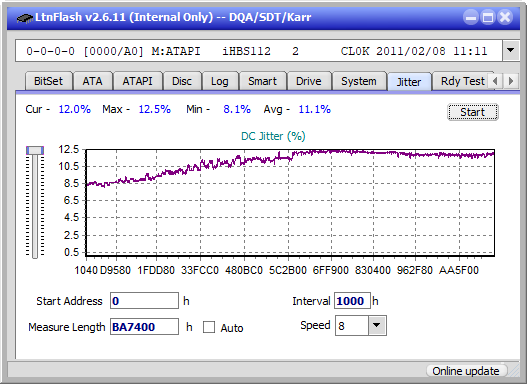Screen dimensions: 527x384
Task: Expand the Speed dropdown
Action: 377,325
